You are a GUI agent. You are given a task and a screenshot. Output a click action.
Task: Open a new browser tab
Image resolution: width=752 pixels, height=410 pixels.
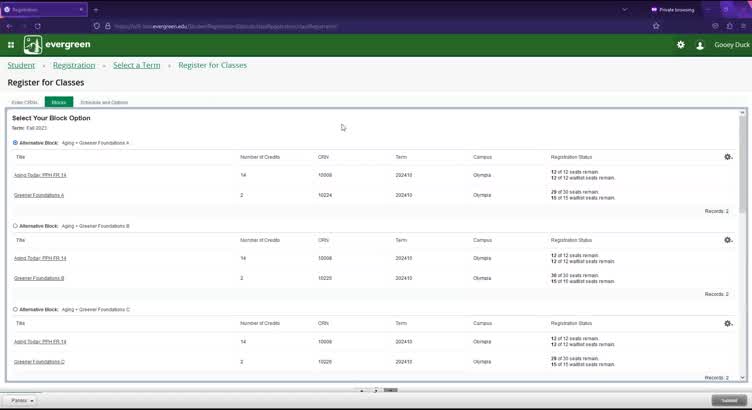click(96, 9)
